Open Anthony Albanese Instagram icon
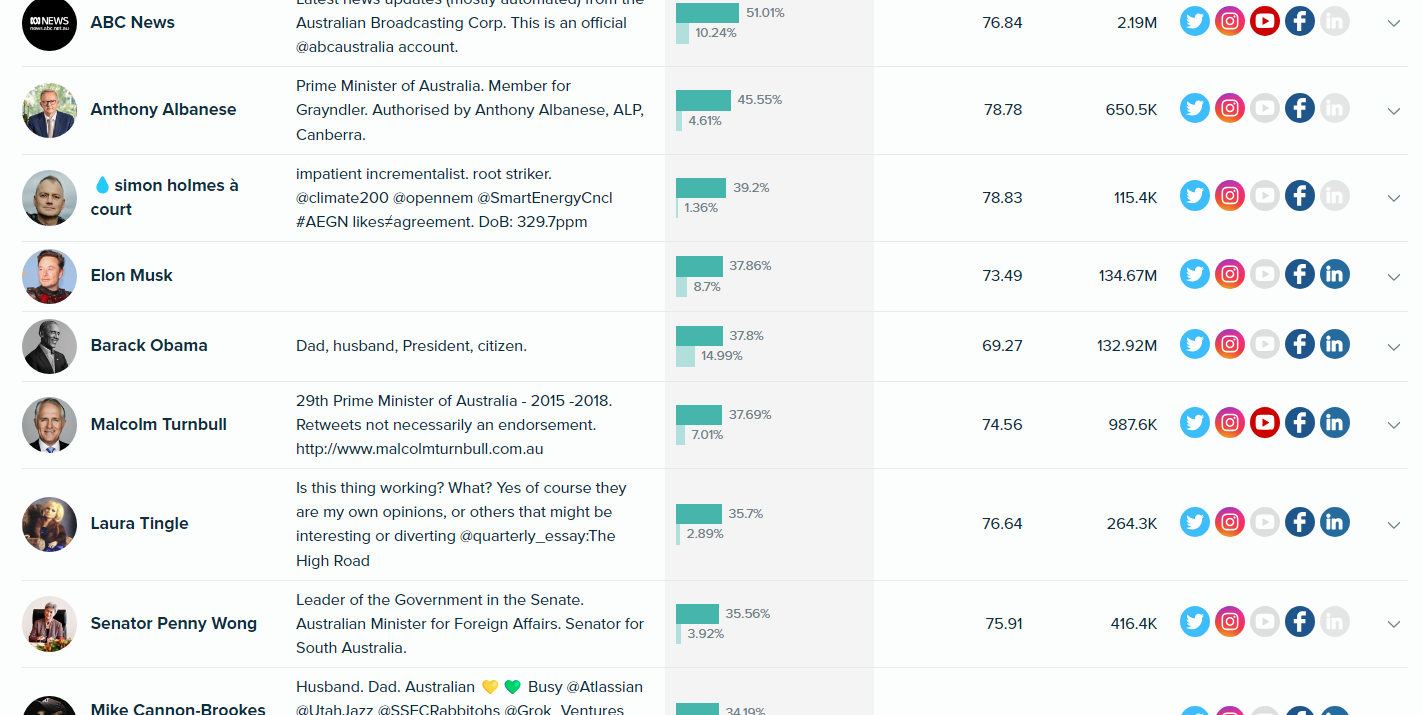1423x715 pixels. 1230,108
